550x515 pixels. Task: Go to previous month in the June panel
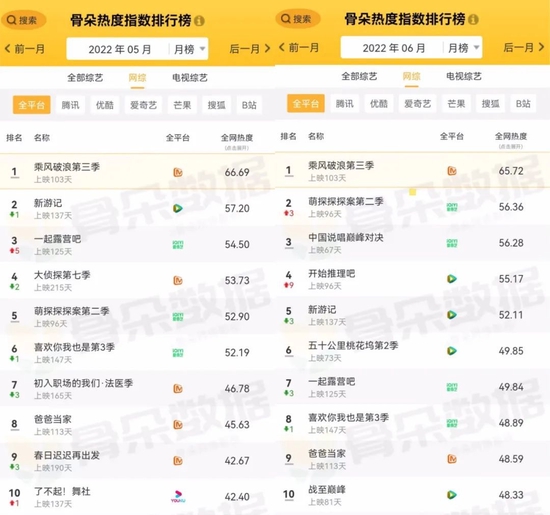(x=299, y=47)
